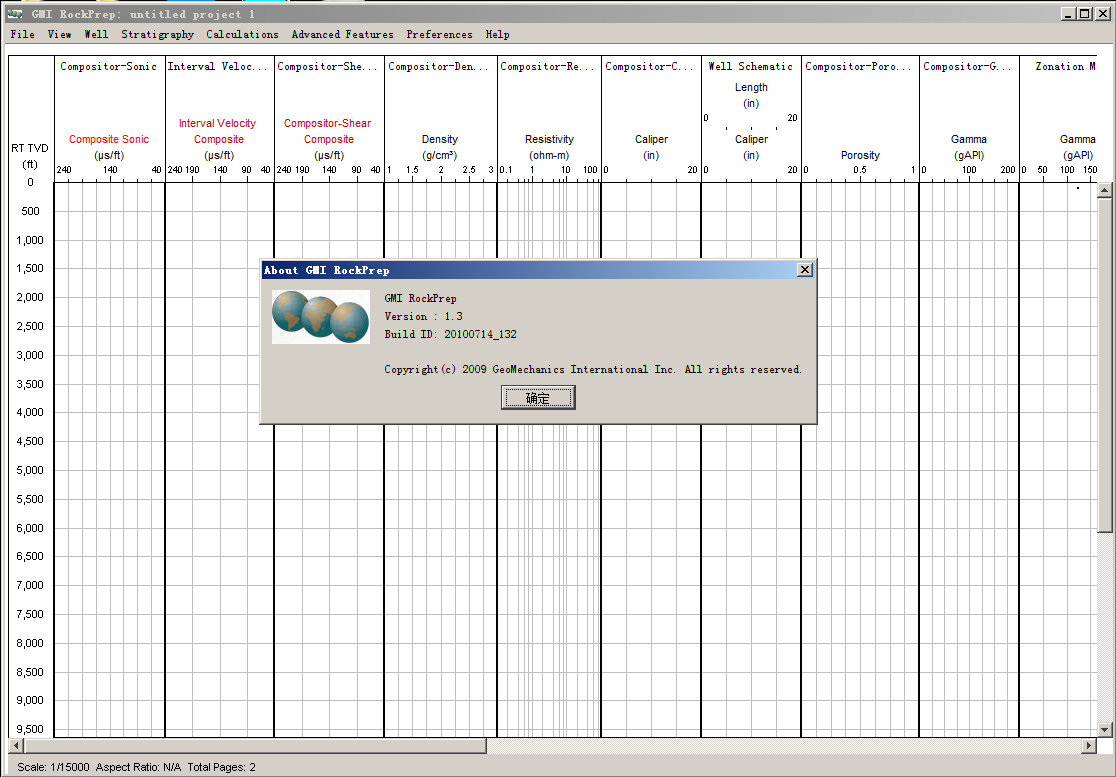Click the vertical scrollbar down arrow
The image size is (1116, 777).
[x=1105, y=729]
